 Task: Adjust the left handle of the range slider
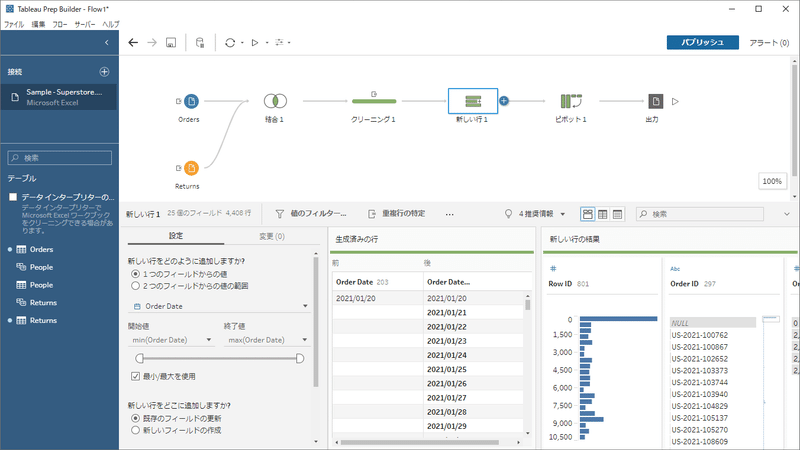[x=139, y=359]
